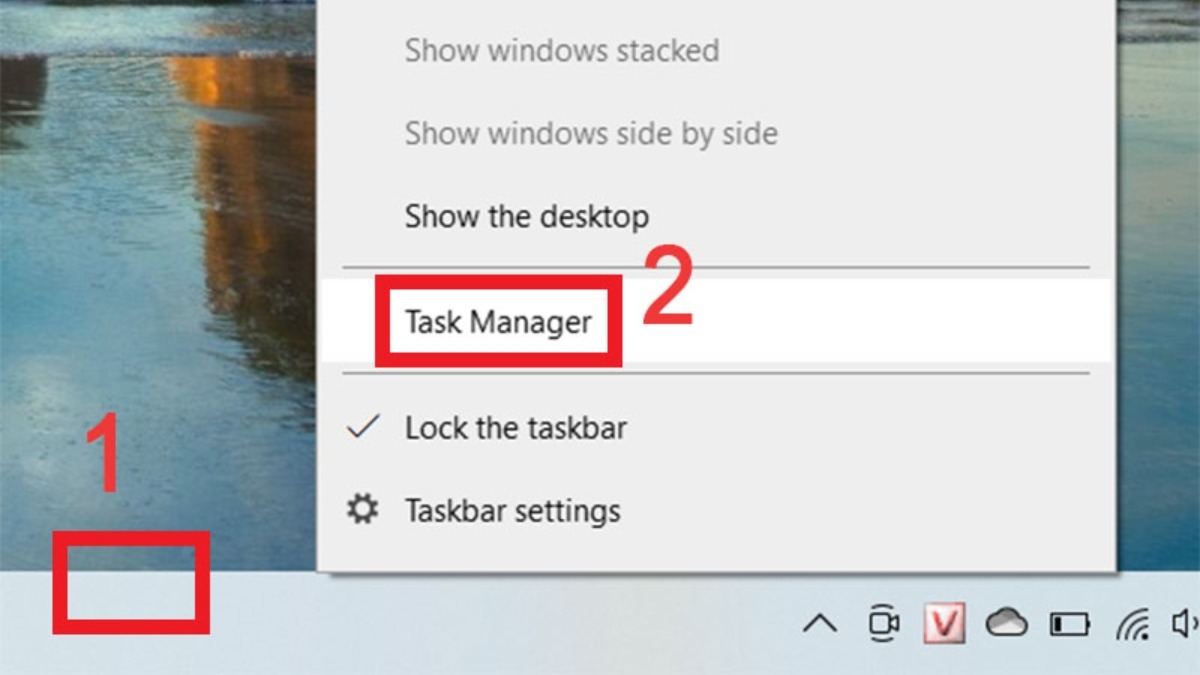This screenshot has width=1200, height=675.
Task: Expand the hidden tray icons chevron
Action: point(820,624)
